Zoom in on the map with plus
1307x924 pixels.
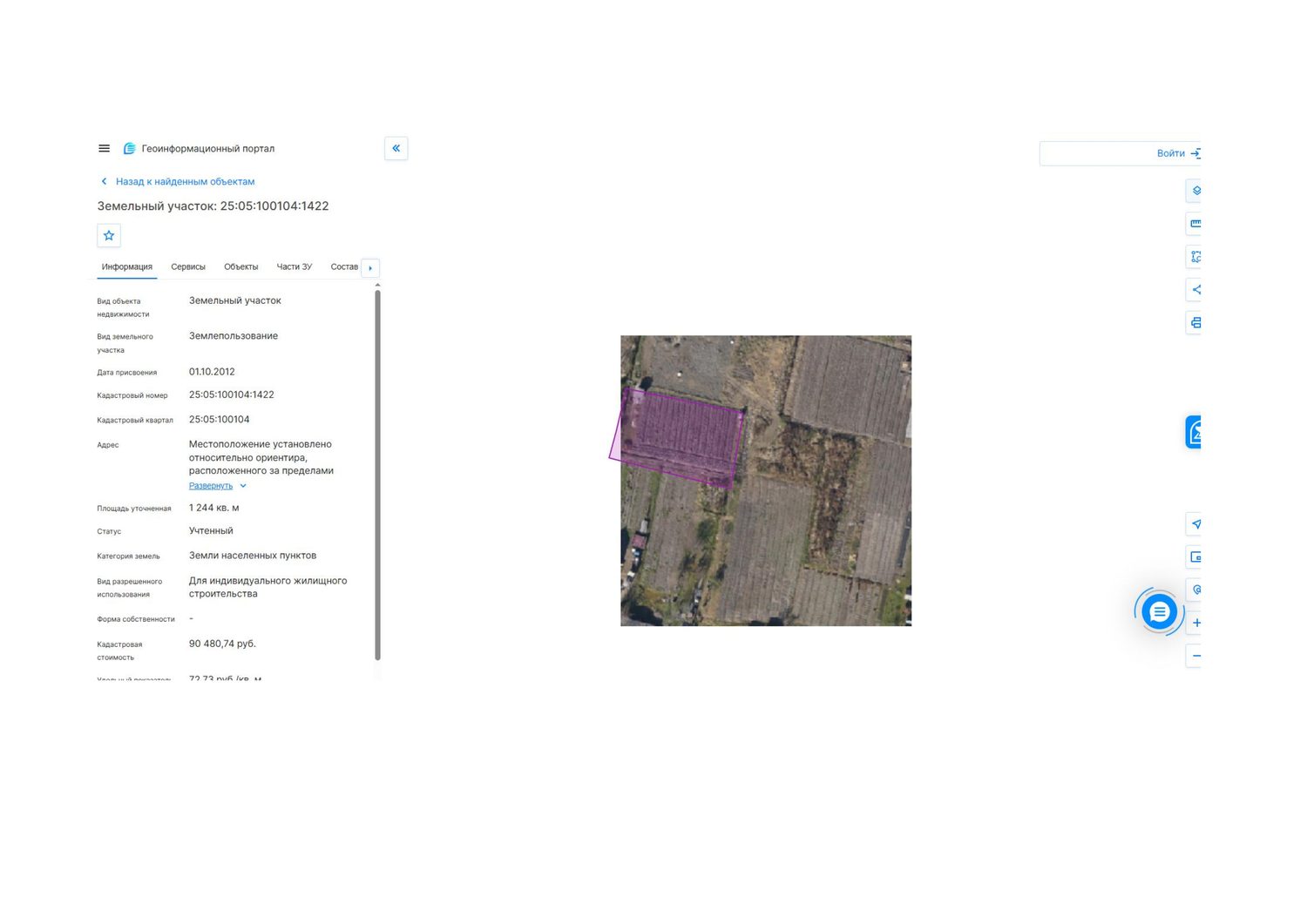tap(1195, 624)
